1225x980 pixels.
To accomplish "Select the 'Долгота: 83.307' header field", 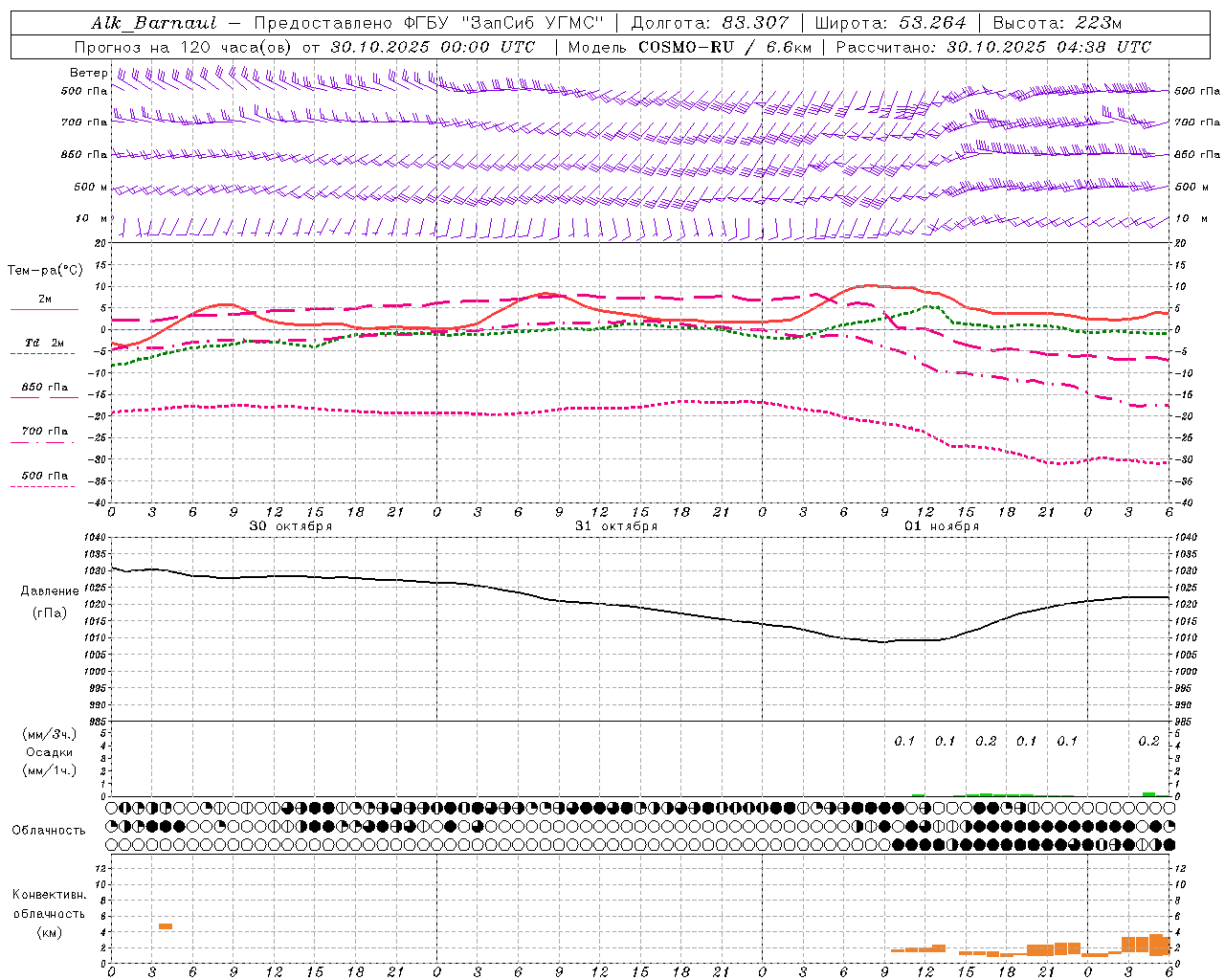I will click(710, 23).
